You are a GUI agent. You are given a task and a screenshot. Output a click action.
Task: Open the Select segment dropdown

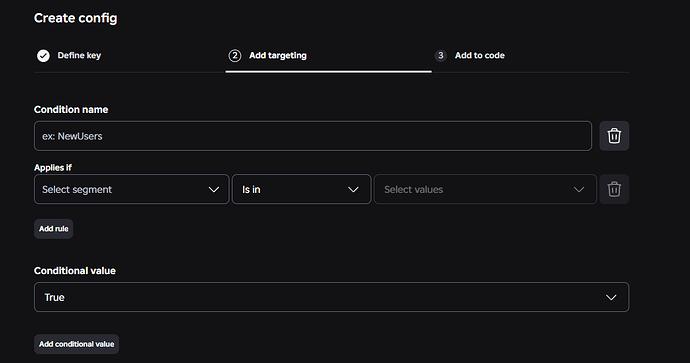click(x=132, y=189)
